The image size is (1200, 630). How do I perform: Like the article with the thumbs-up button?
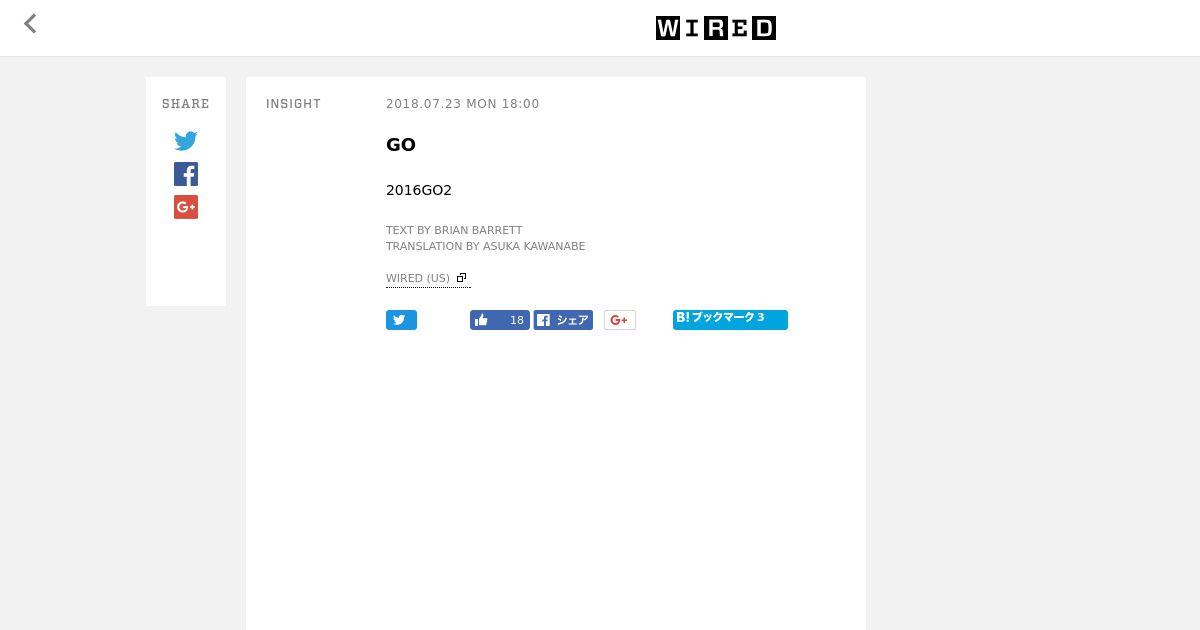point(482,320)
